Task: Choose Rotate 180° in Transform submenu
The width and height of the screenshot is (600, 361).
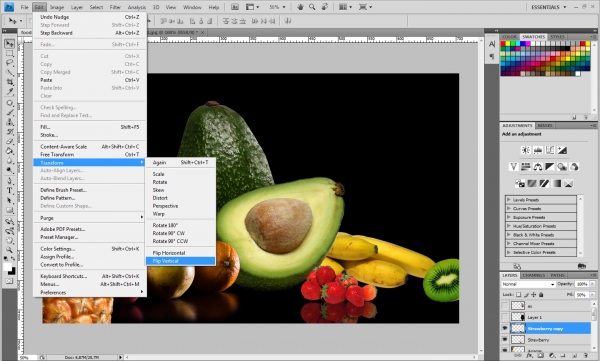Action: coord(181,225)
